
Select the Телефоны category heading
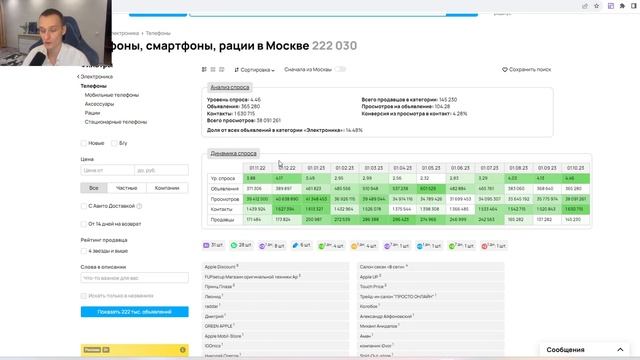tap(93, 86)
